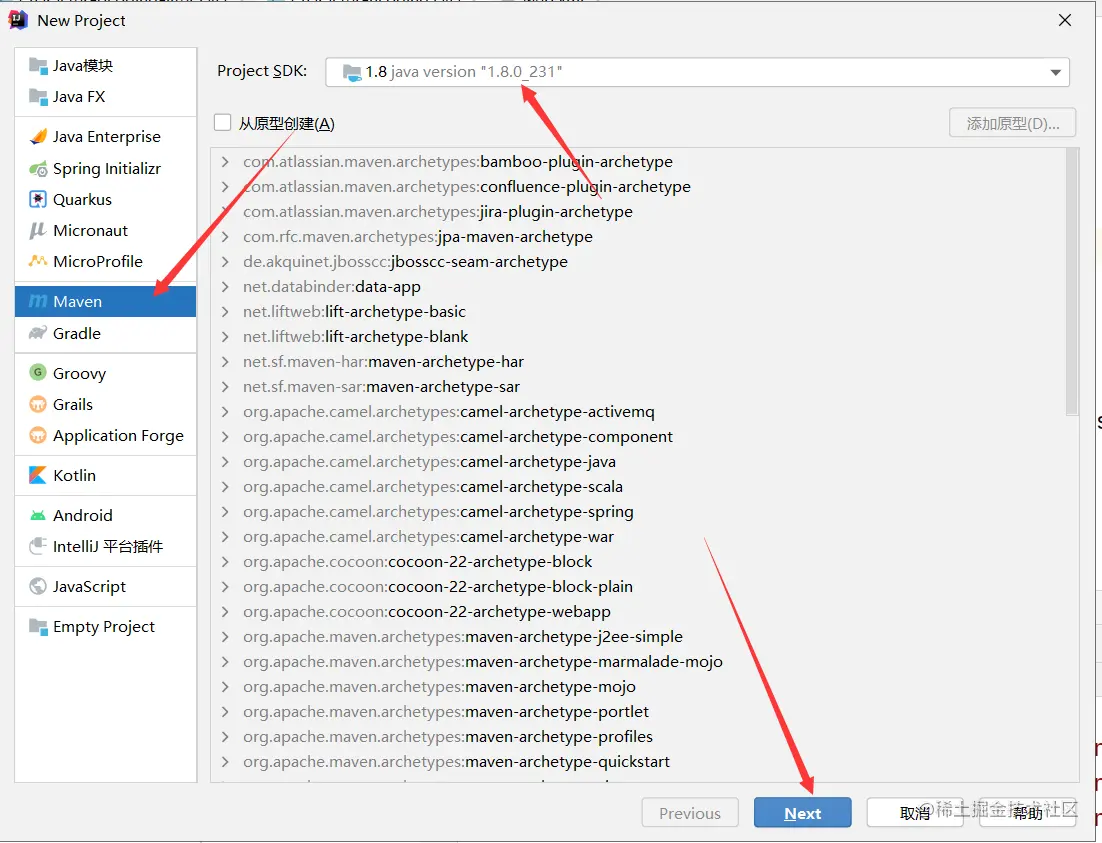Expand camel-archetype-activemq node
Viewport: 1102px width, 843px height.
click(x=225, y=412)
